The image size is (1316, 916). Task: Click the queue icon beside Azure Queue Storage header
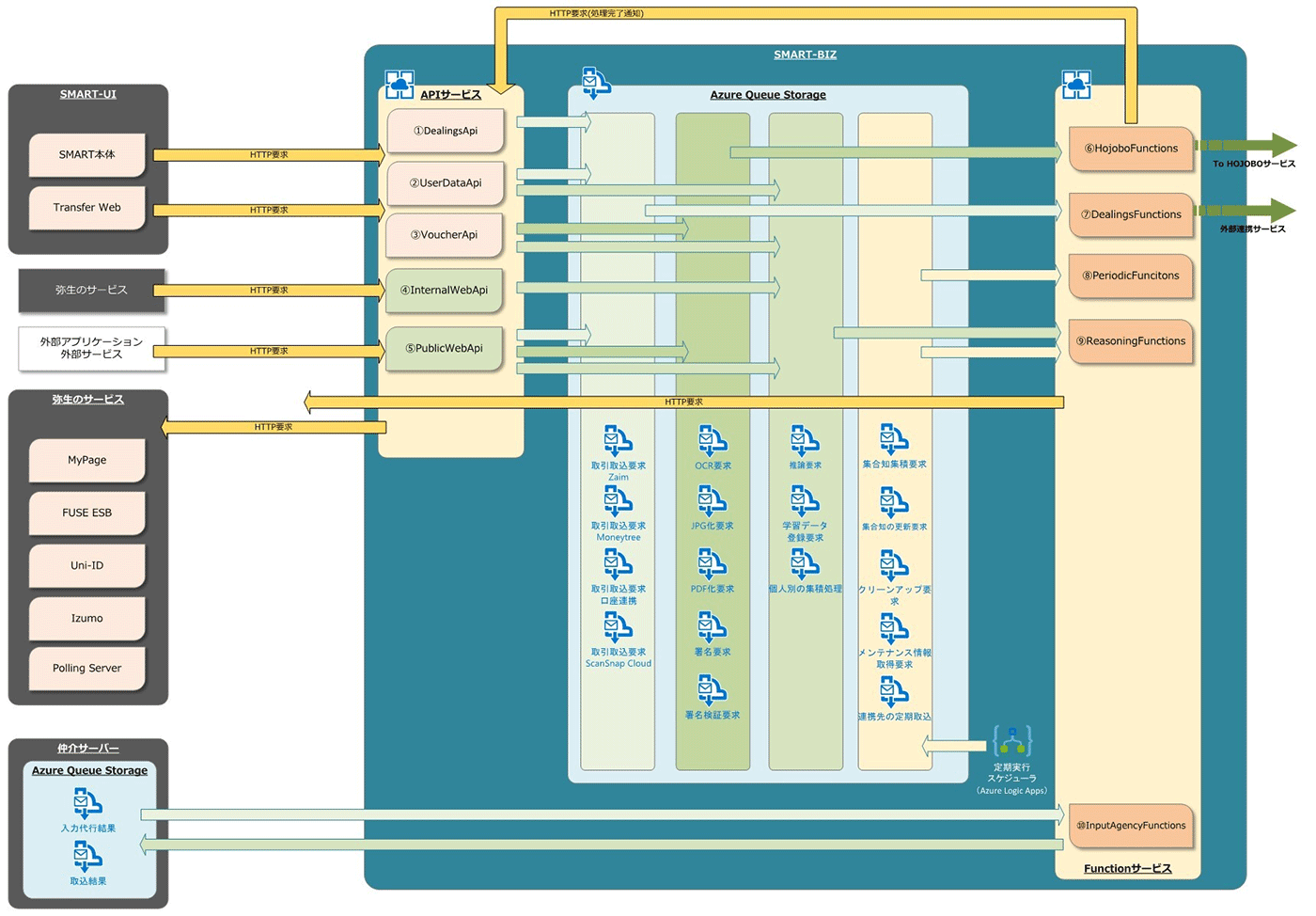point(596,83)
